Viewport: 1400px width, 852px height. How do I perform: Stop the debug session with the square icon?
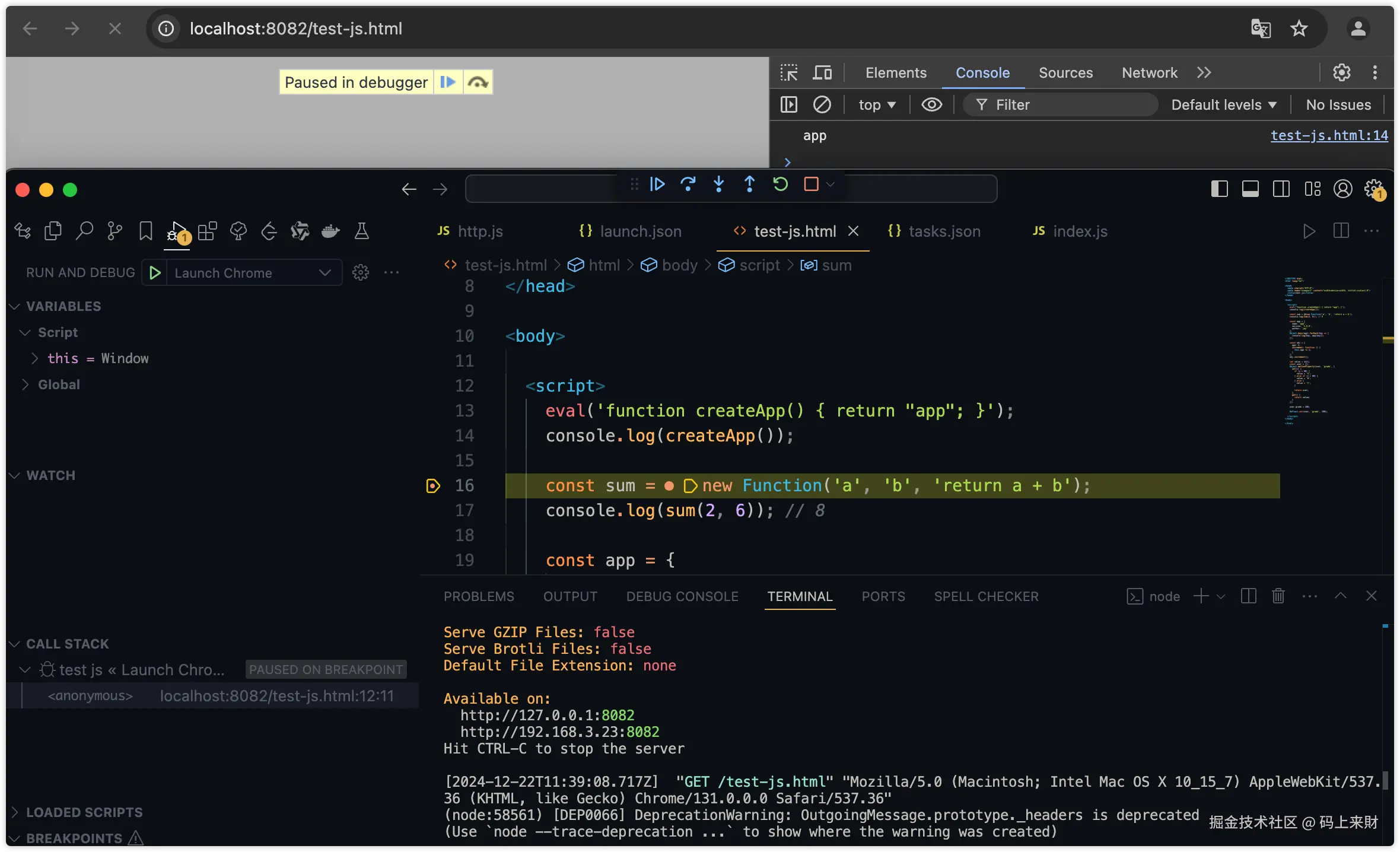tap(811, 185)
